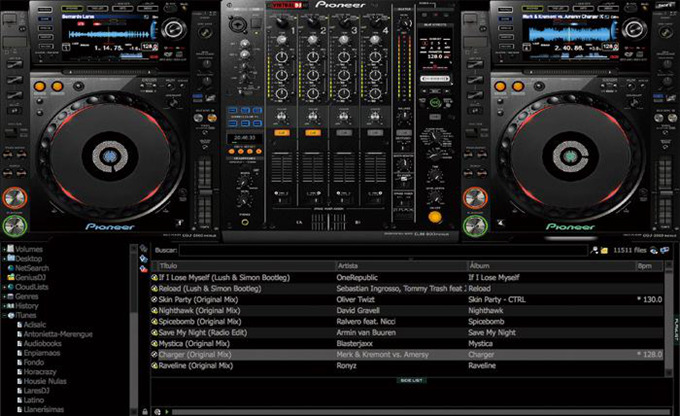Screen dimensions: 680x416
Task: Click the headphone jack socket on the mixer
Action: [x=245, y=222]
